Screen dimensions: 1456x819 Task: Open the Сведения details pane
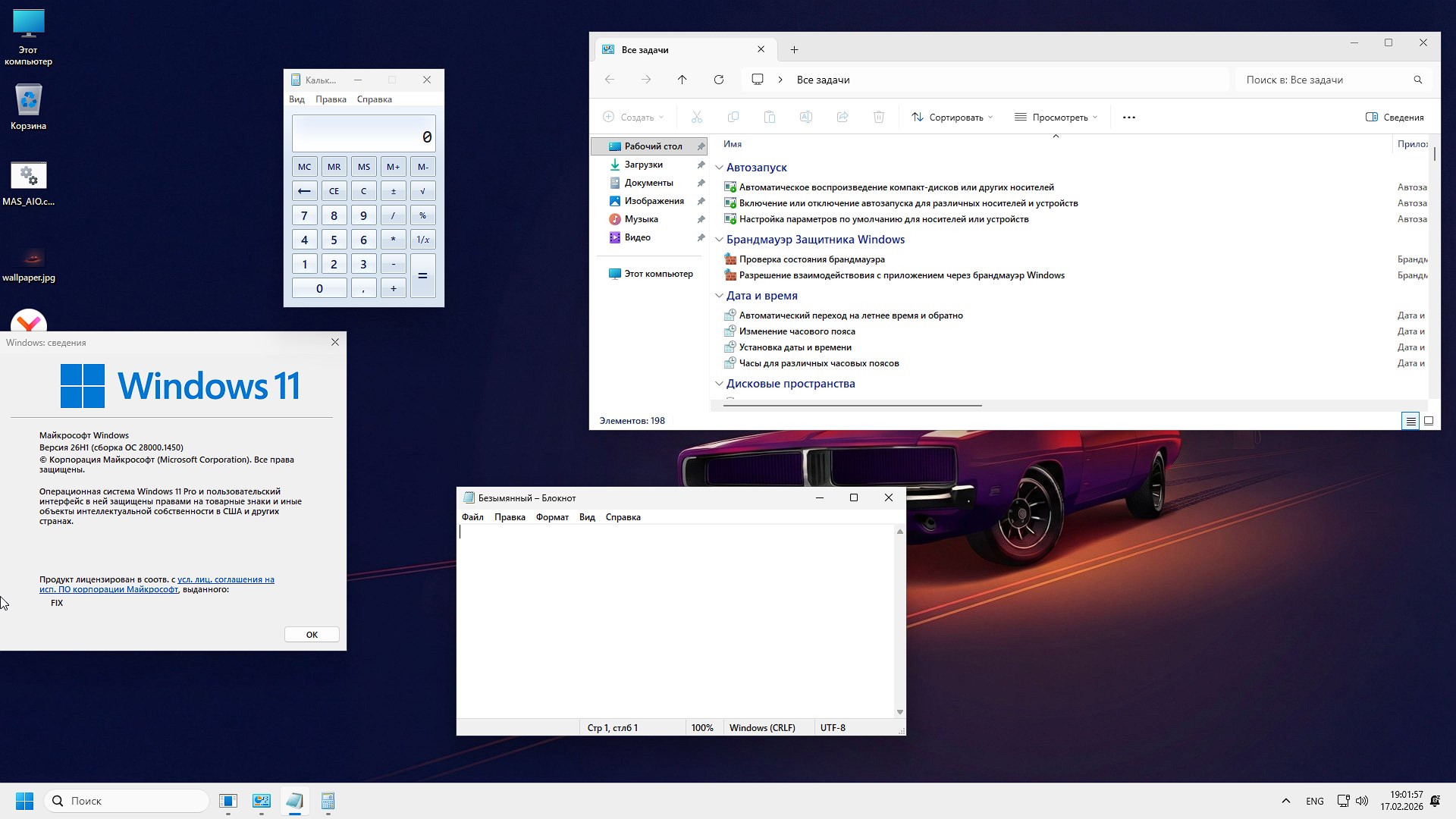point(1395,117)
